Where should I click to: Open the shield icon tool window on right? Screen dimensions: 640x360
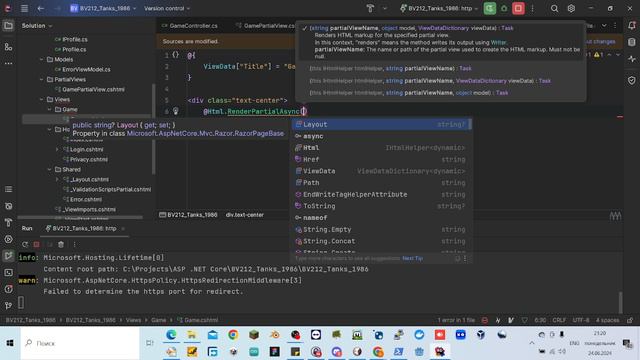pos(632,80)
